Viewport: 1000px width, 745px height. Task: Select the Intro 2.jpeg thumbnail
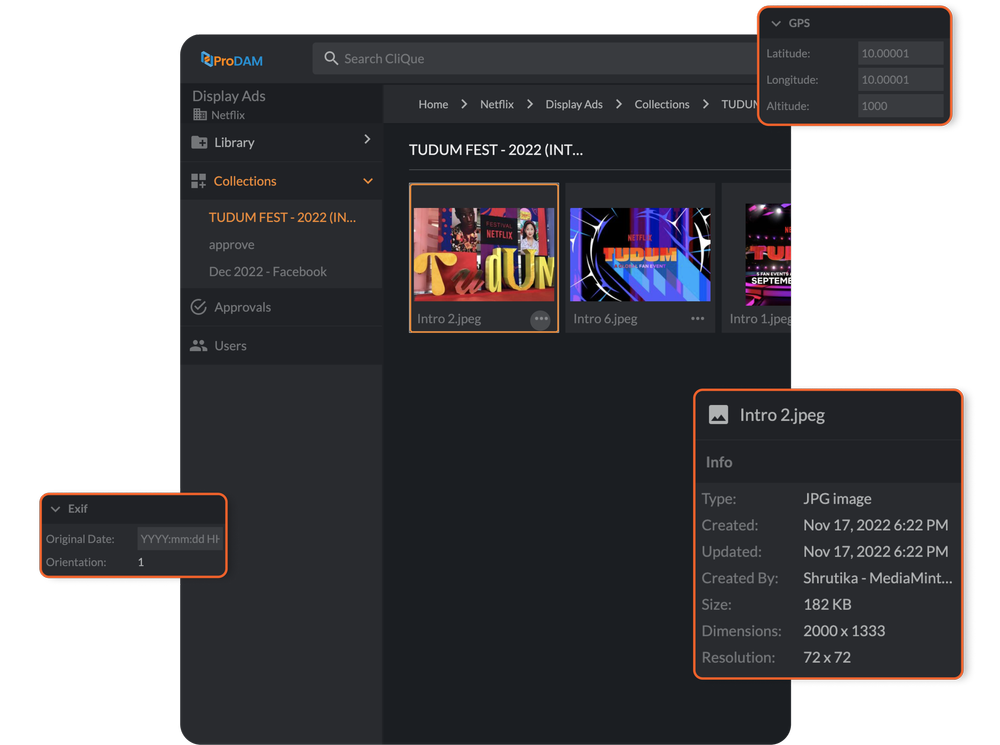pyautogui.click(x=484, y=254)
